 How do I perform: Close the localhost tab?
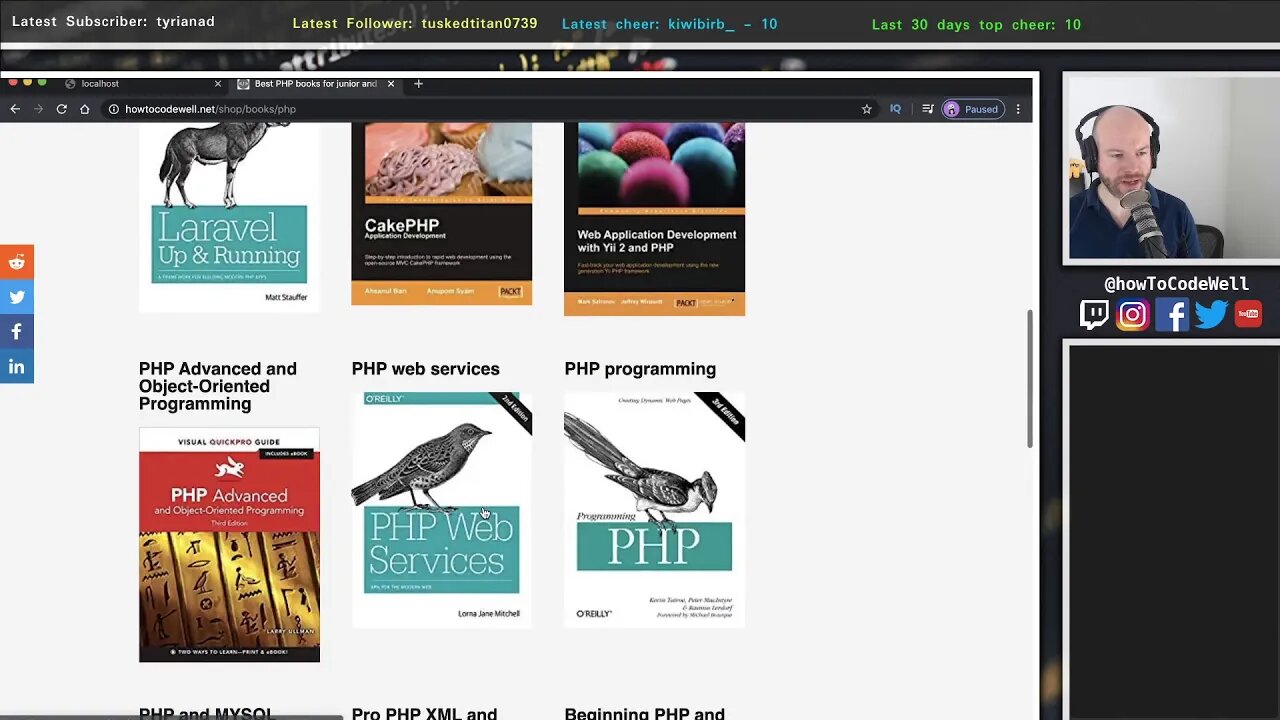coord(218,84)
